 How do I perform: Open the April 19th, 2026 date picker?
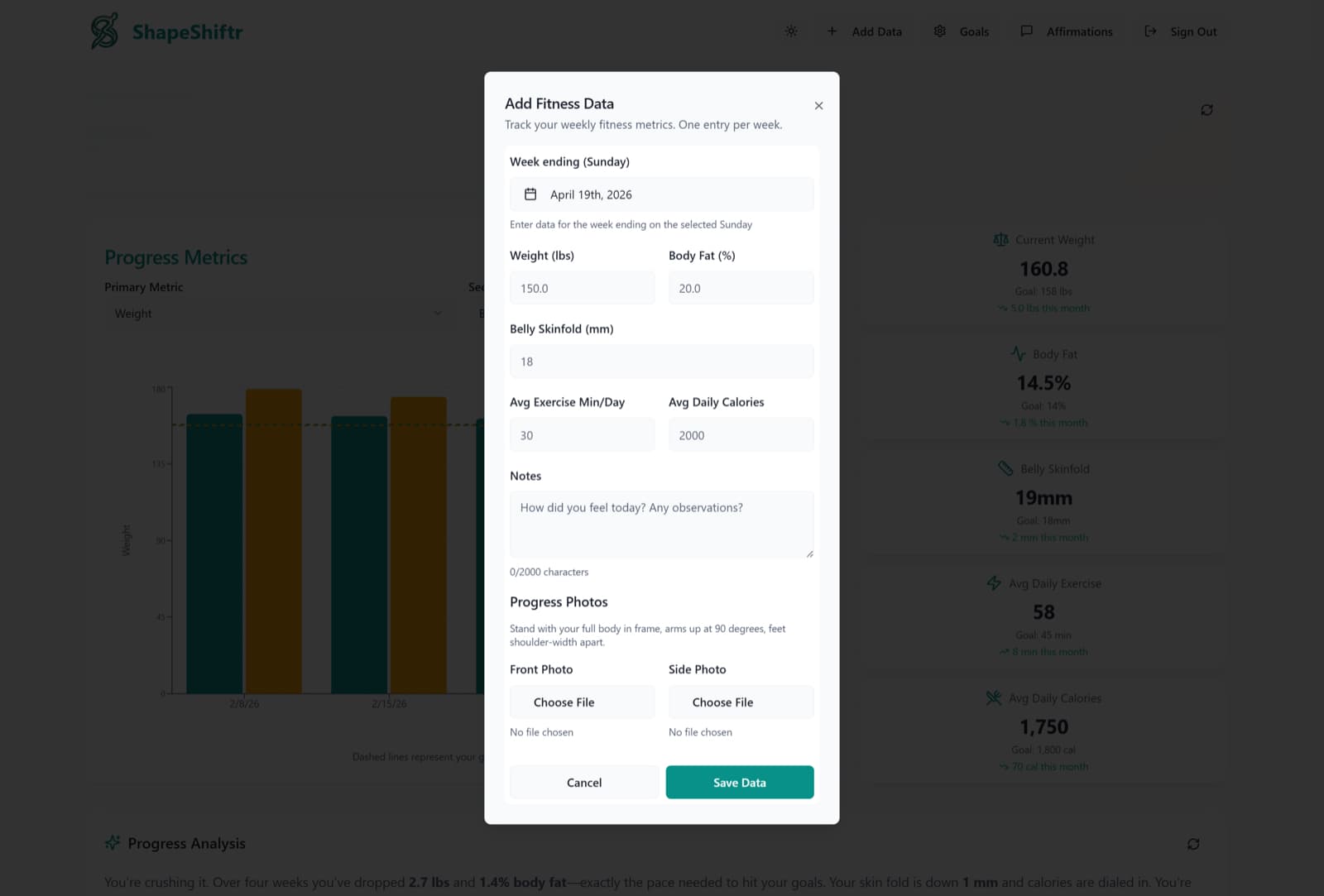coord(662,194)
